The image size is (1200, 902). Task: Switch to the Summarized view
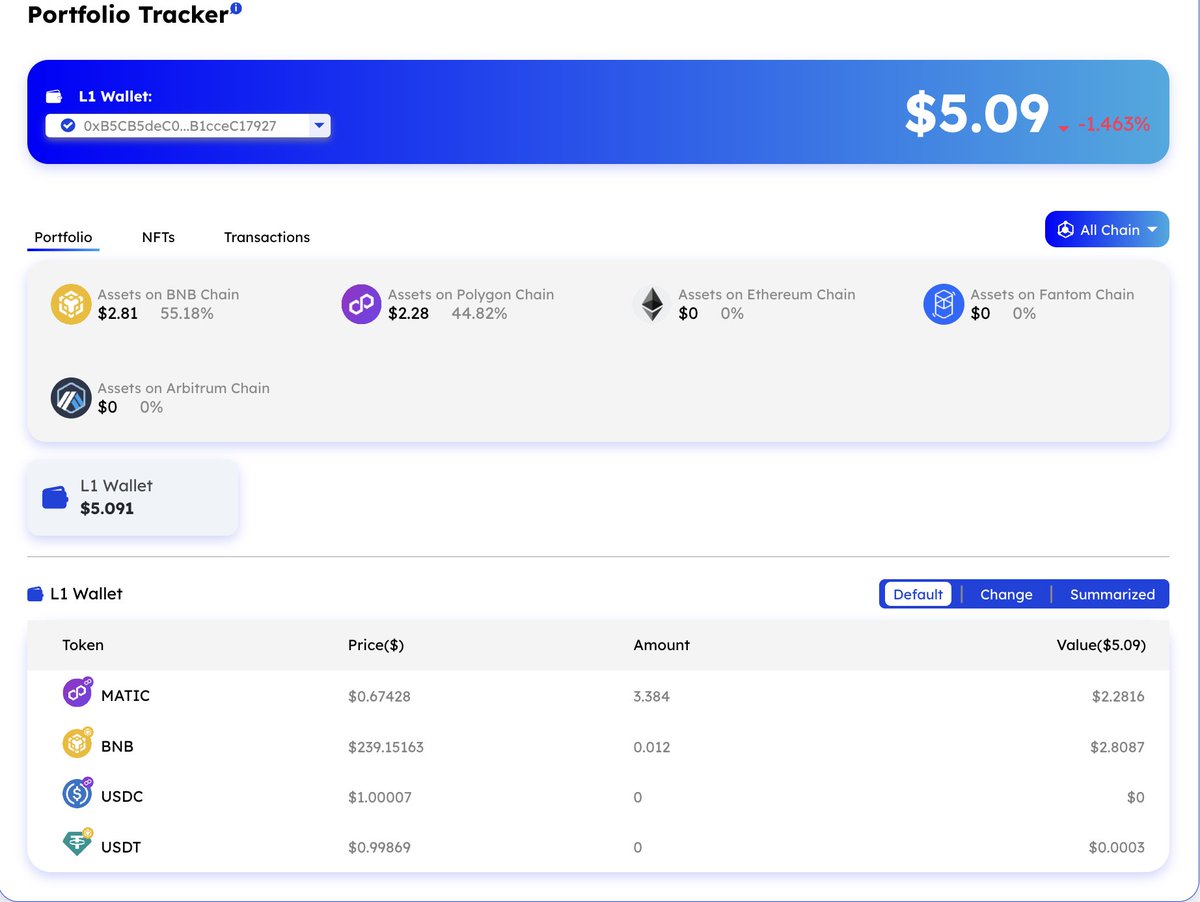(x=1112, y=594)
